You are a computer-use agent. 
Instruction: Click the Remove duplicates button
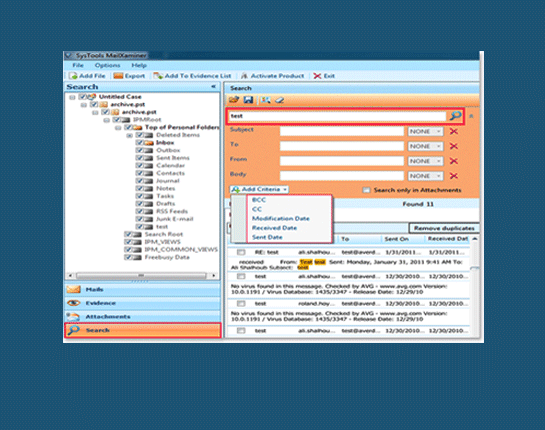444,228
